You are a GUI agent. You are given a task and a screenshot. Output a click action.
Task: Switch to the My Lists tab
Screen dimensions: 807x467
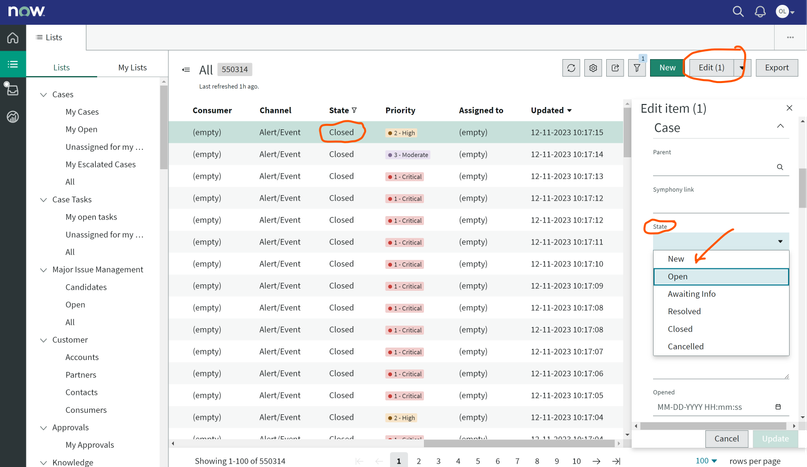click(x=132, y=67)
